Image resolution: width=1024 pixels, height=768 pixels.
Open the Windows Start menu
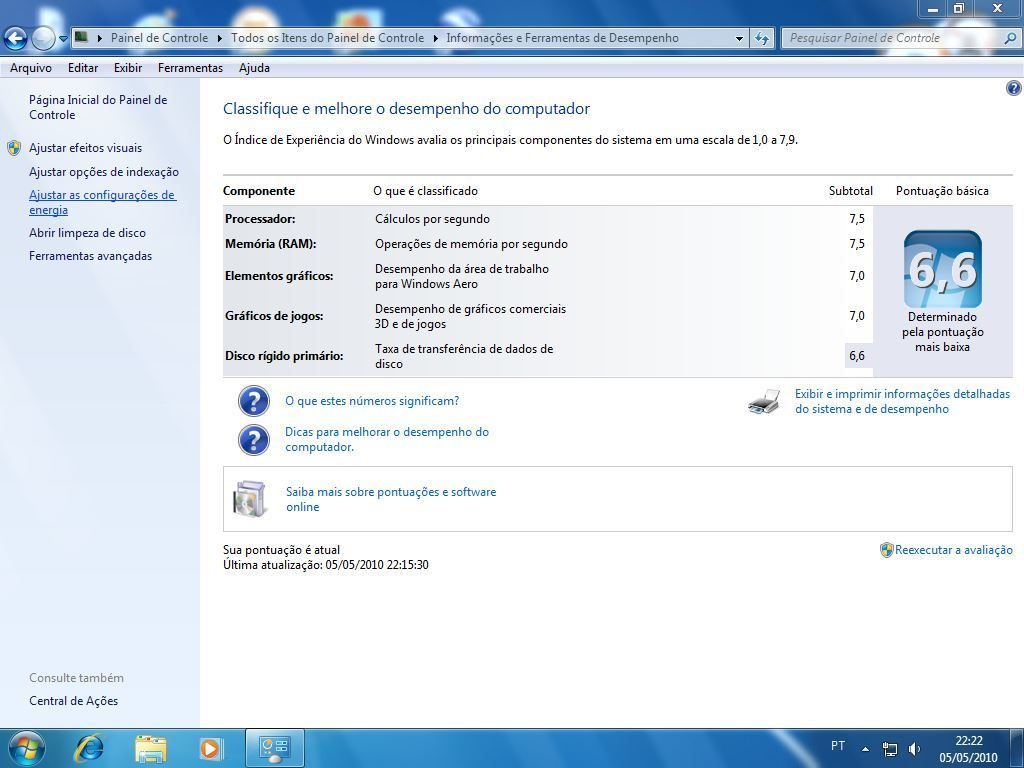tap(27, 748)
